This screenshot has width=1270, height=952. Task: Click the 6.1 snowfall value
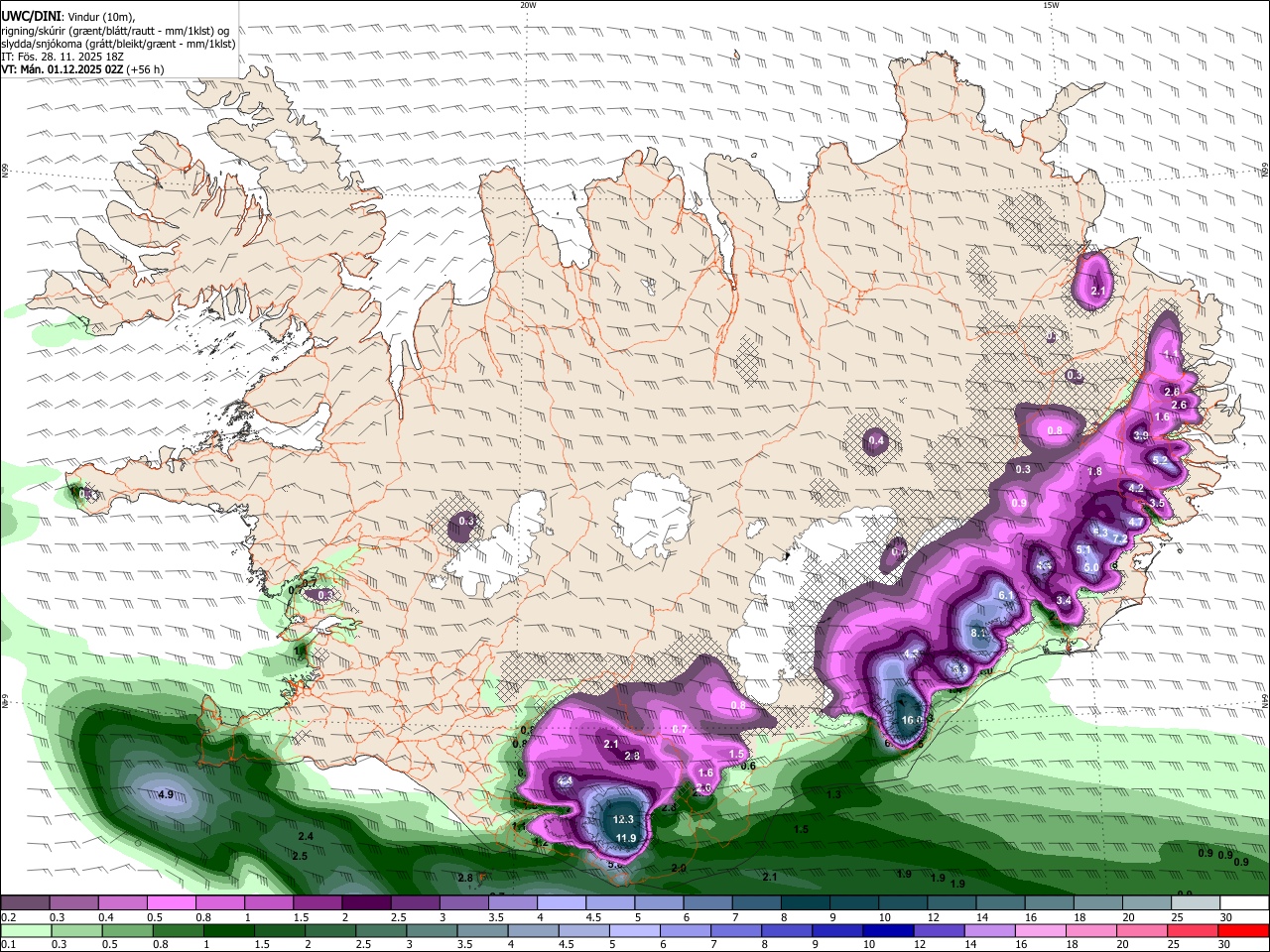[1005, 595]
